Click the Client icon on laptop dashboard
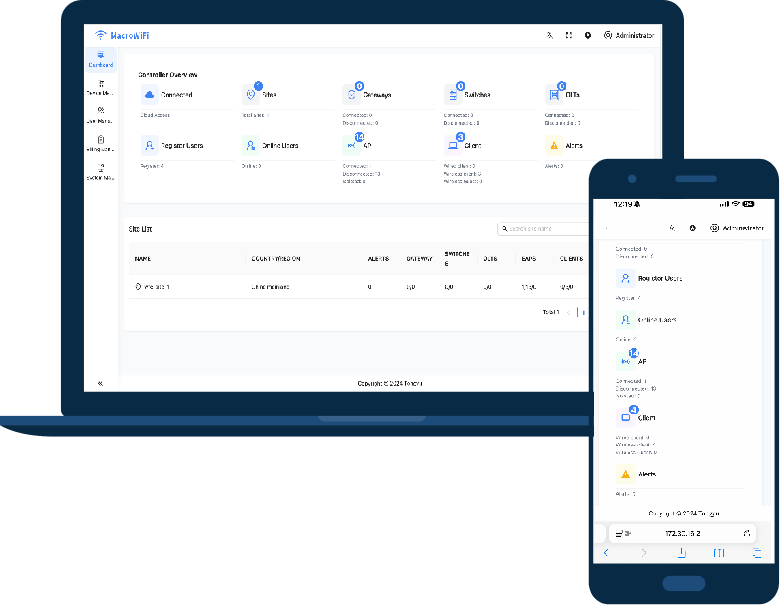This screenshot has width=780, height=605. tap(454, 145)
